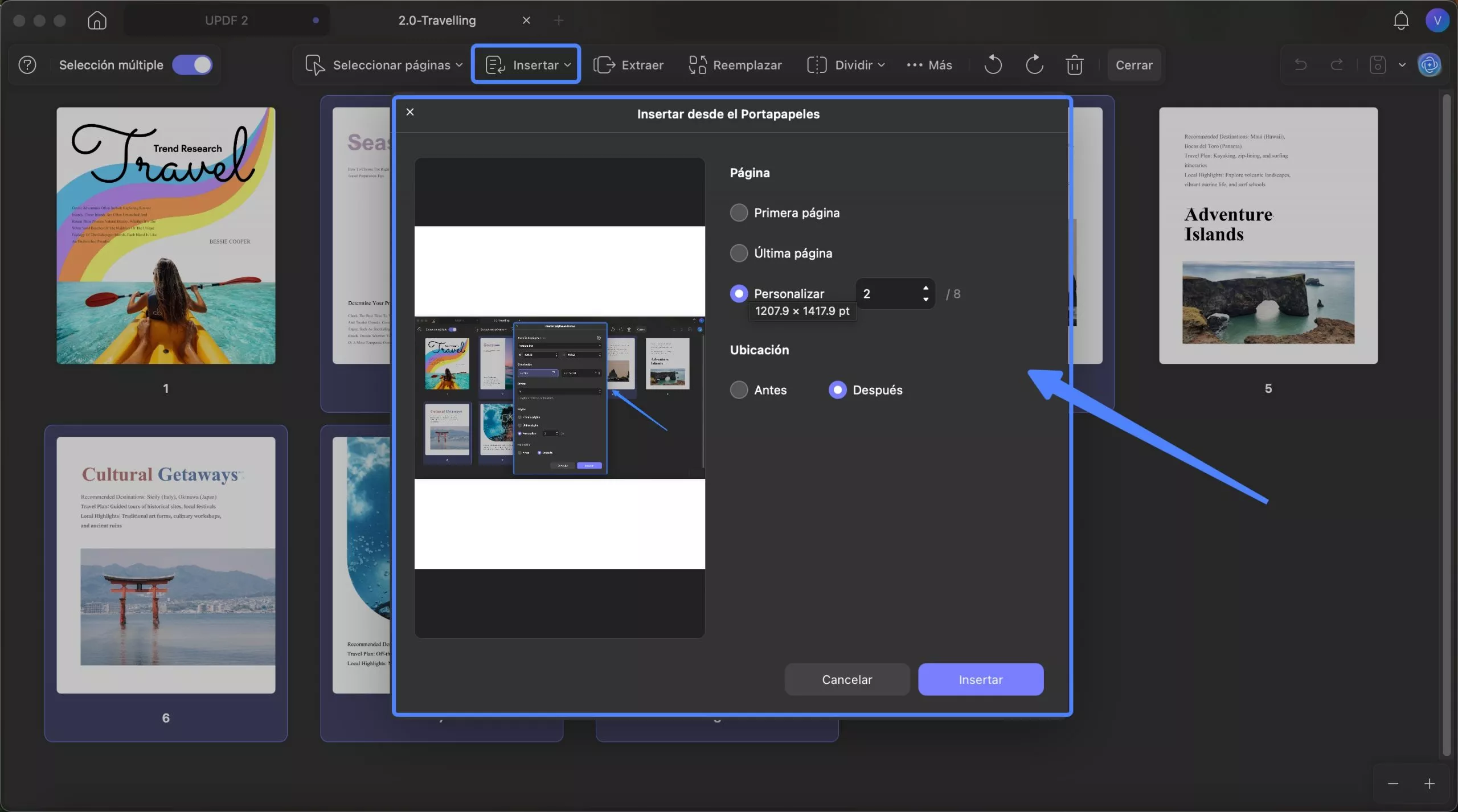
Task: Open the help question mark icon
Action: 27,65
